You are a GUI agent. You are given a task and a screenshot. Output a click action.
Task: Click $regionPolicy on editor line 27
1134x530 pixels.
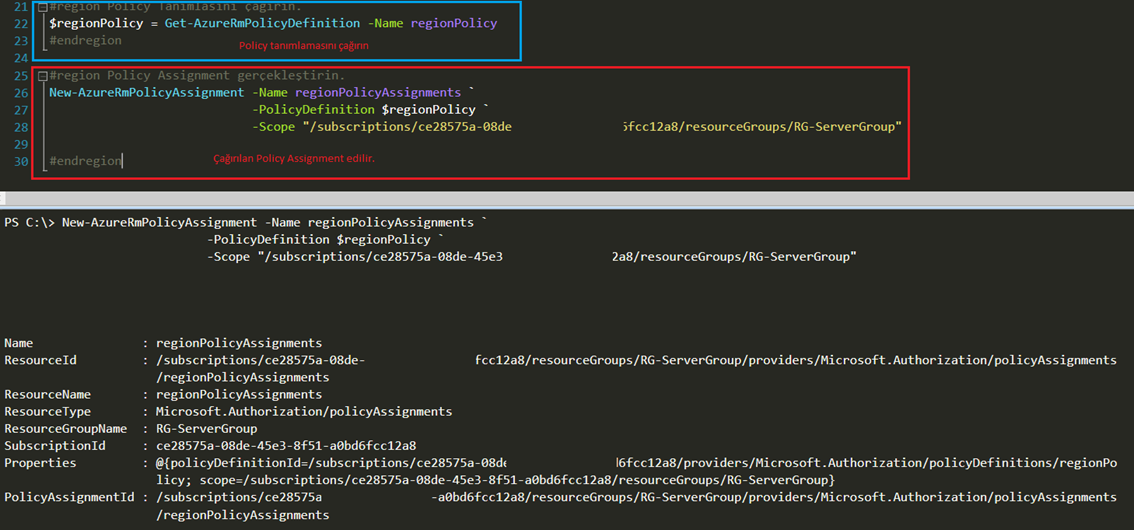pyautogui.click(x=427, y=110)
